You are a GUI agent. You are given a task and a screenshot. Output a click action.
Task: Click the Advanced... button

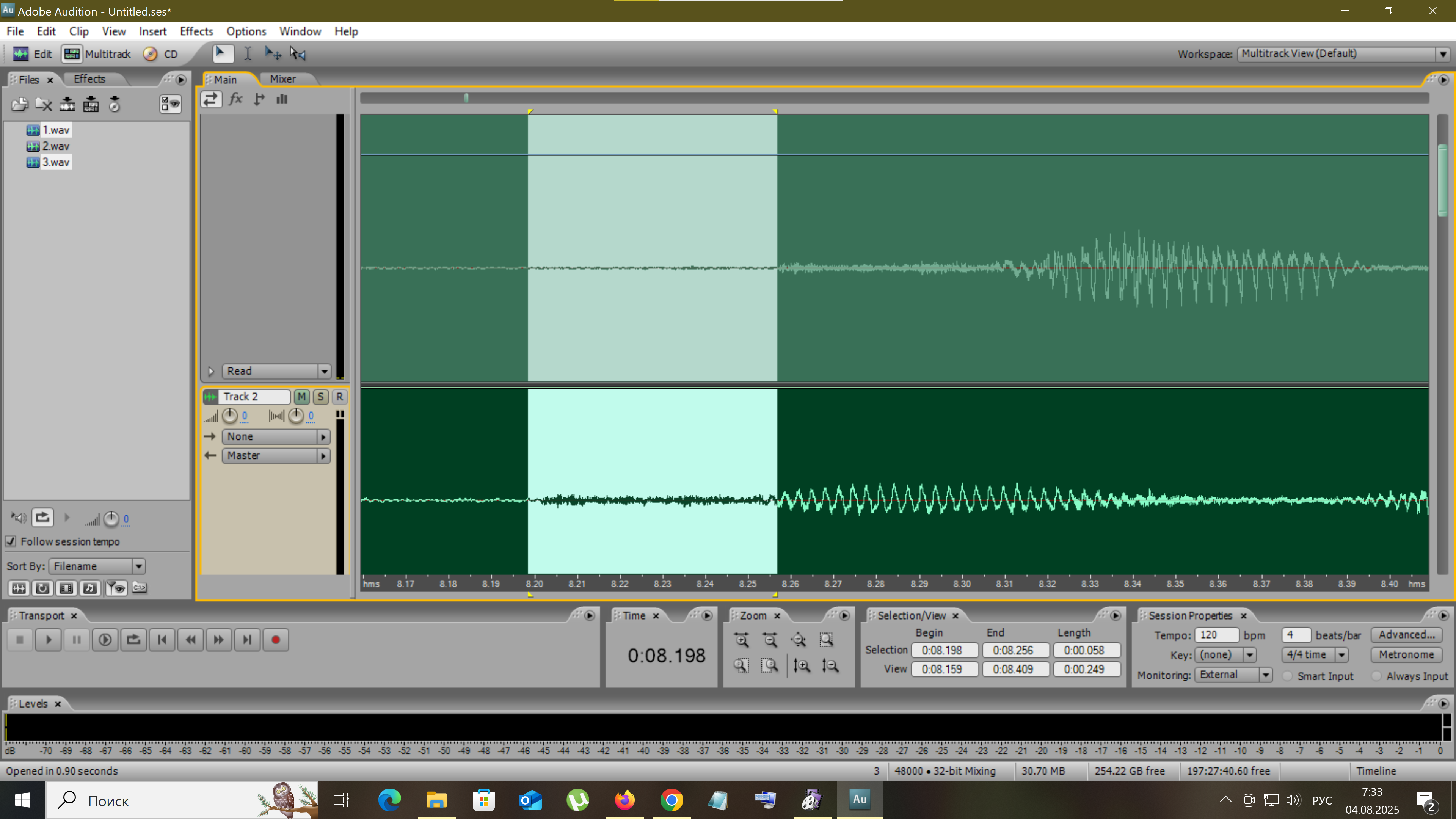[1406, 635]
